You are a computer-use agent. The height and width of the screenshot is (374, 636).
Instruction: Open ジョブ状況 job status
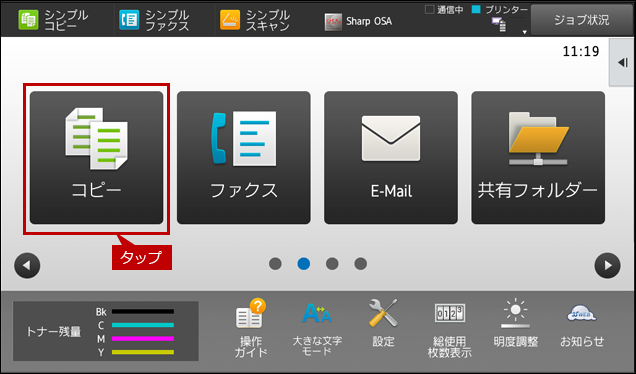[x=582, y=20]
